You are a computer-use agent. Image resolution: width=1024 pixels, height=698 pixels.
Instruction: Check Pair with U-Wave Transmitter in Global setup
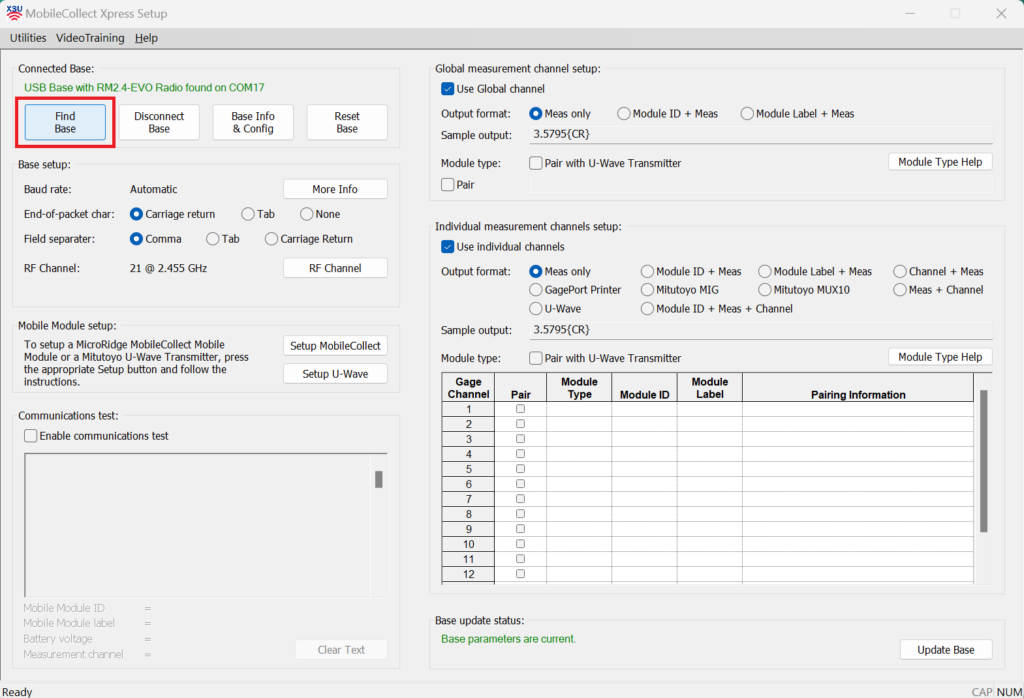point(536,163)
